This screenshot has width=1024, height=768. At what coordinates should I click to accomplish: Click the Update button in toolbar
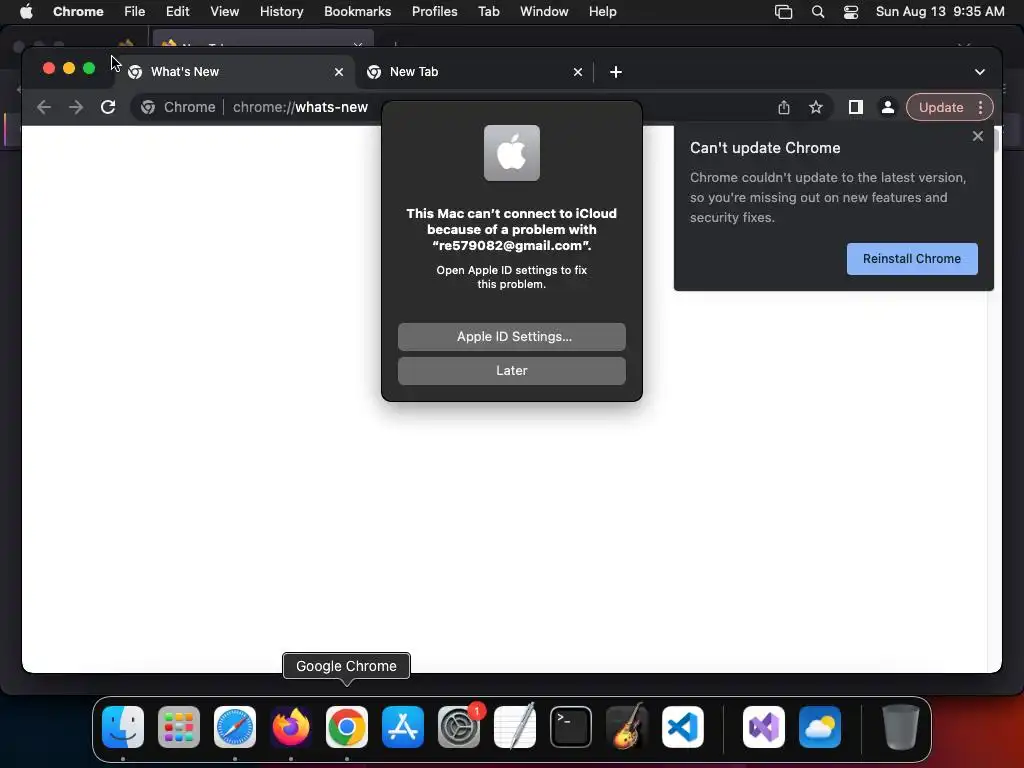tap(941, 107)
